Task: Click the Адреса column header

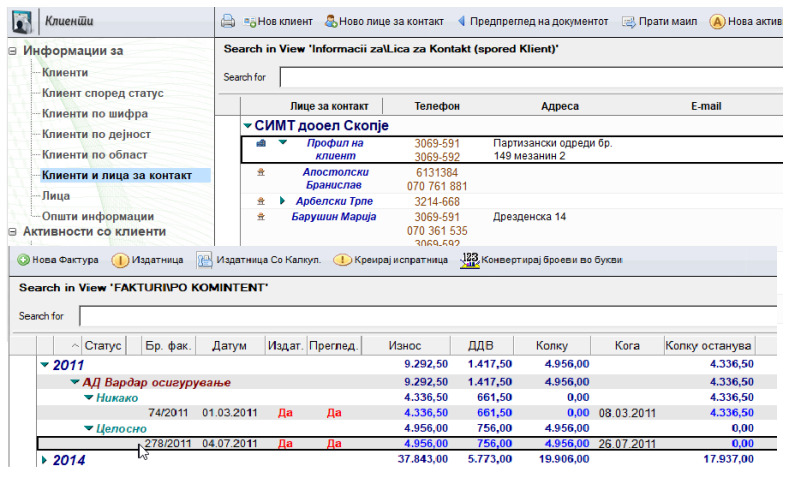Action: [560, 106]
